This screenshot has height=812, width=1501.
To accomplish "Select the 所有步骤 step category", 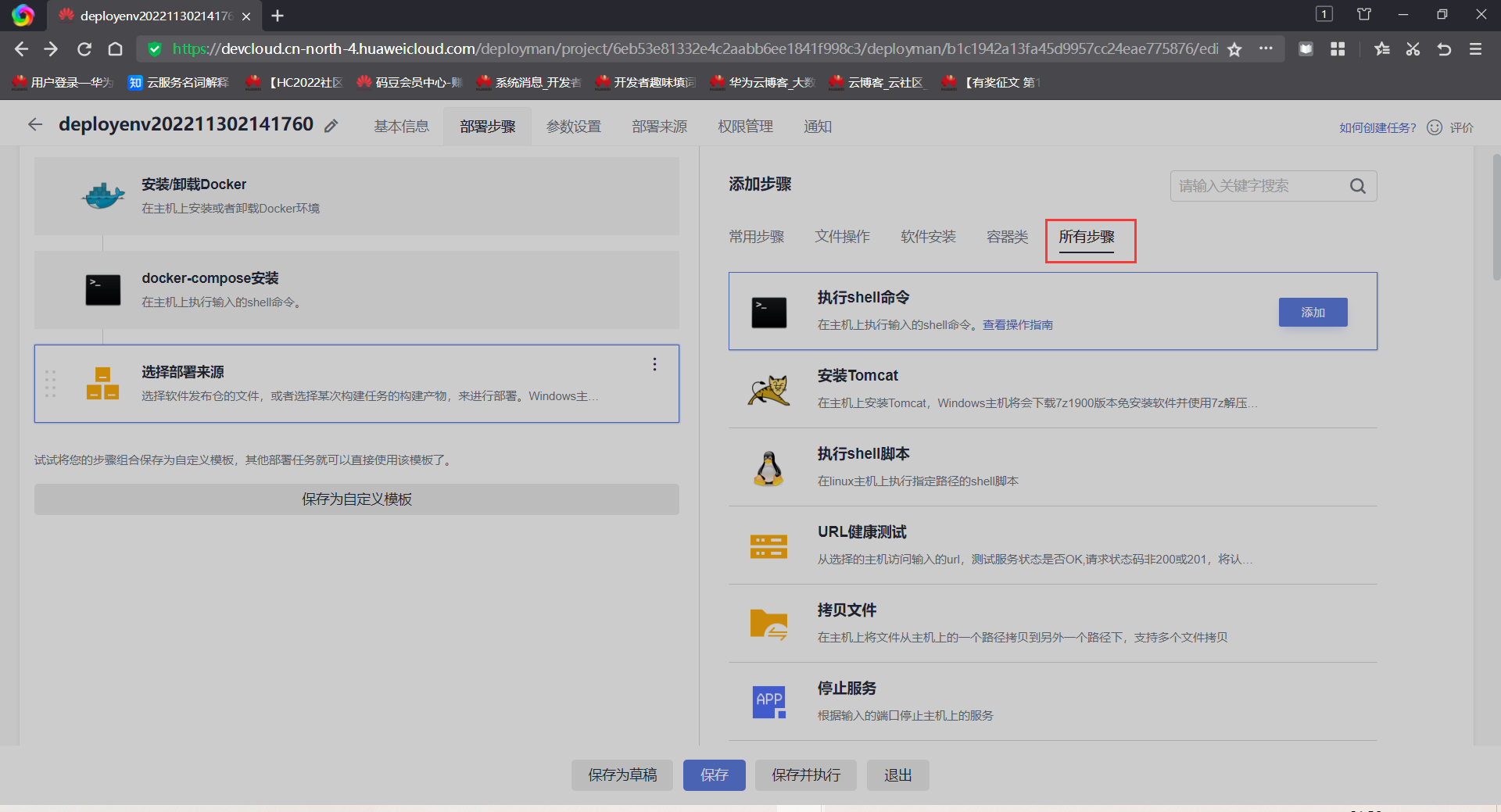I will click(1087, 237).
